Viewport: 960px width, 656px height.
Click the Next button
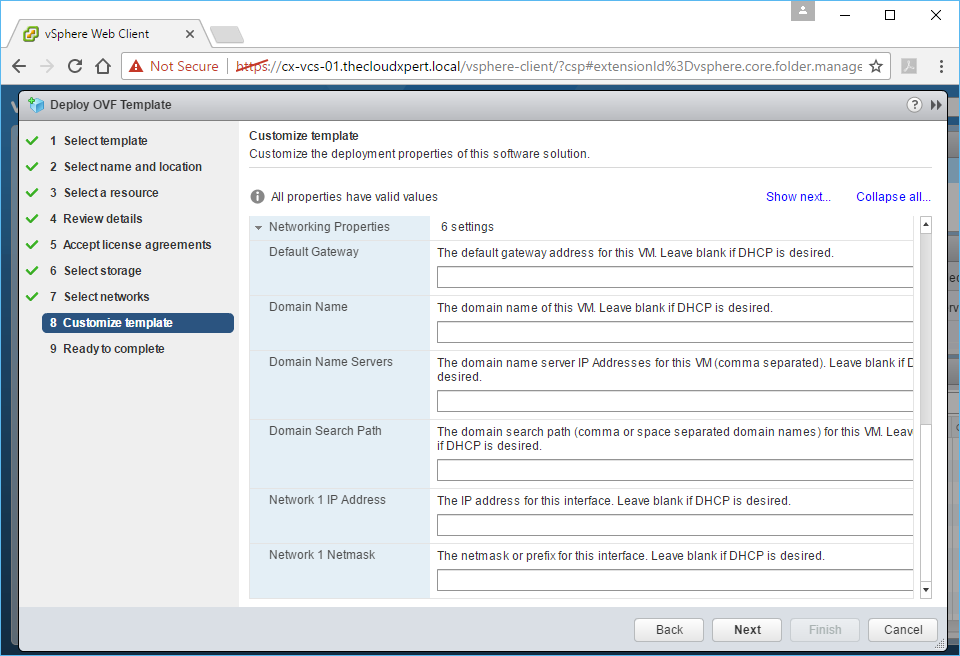(x=747, y=630)
